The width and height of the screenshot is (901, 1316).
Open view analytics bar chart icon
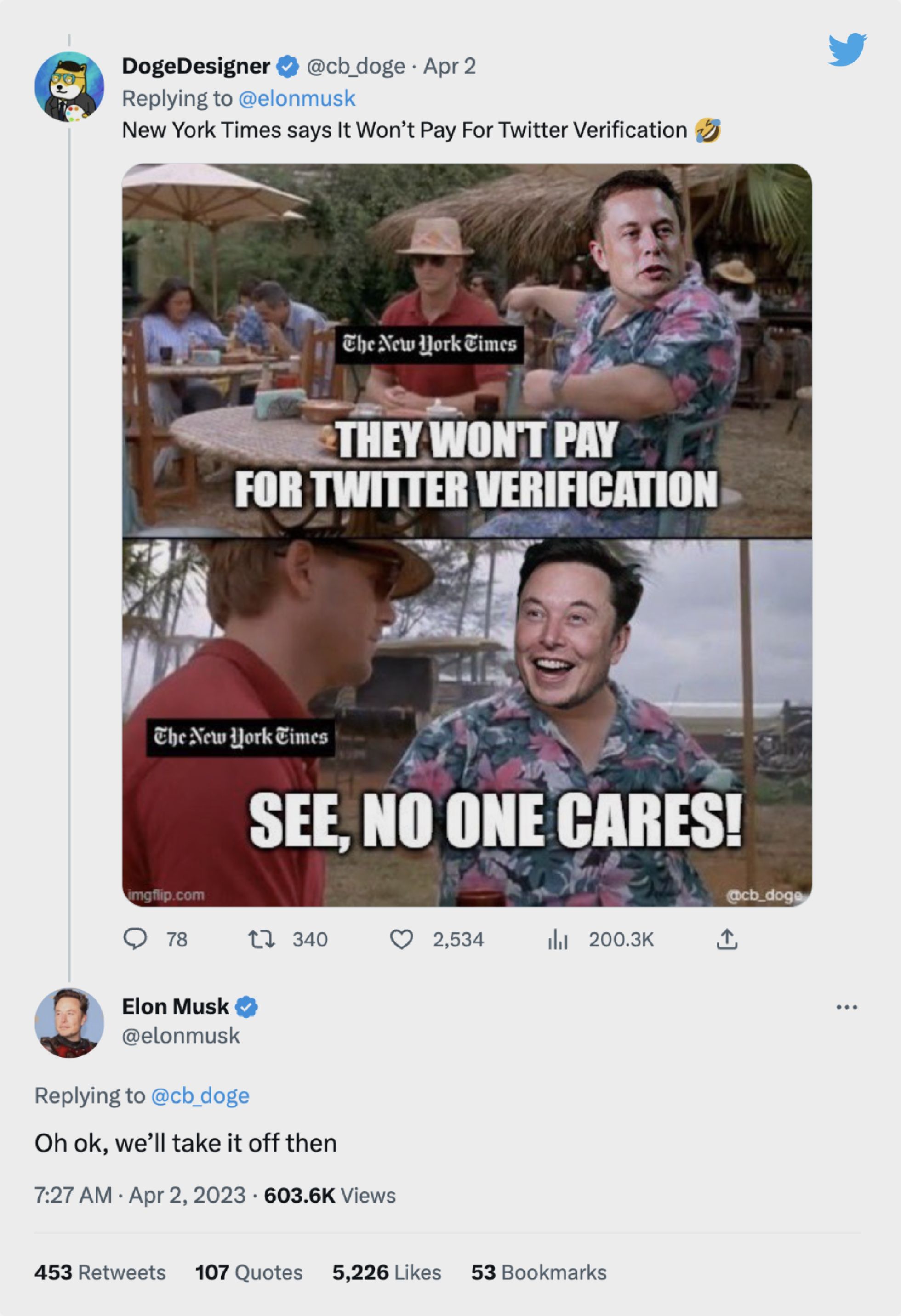click(558, 939)
